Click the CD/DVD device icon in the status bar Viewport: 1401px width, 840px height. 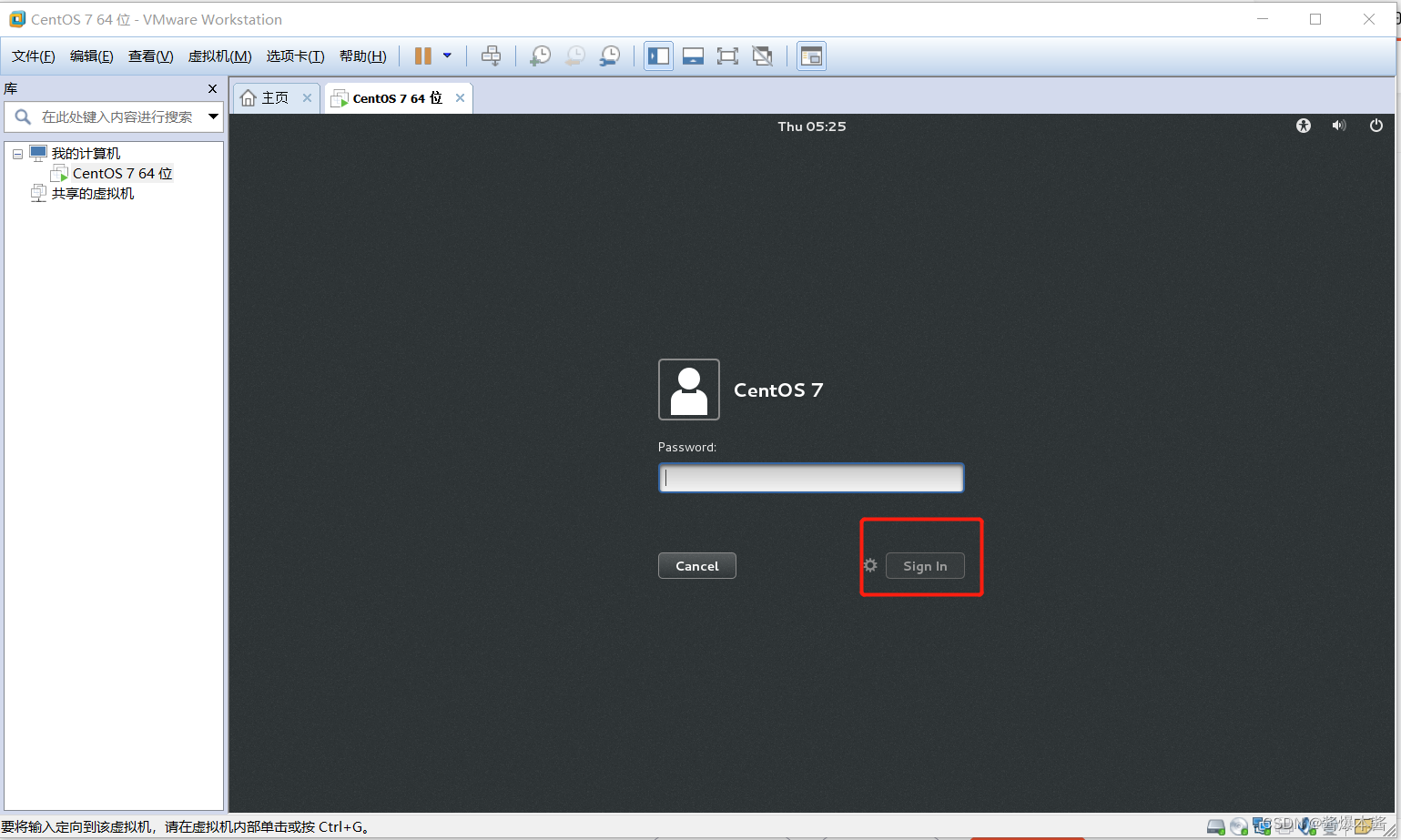coord(1239,826)
